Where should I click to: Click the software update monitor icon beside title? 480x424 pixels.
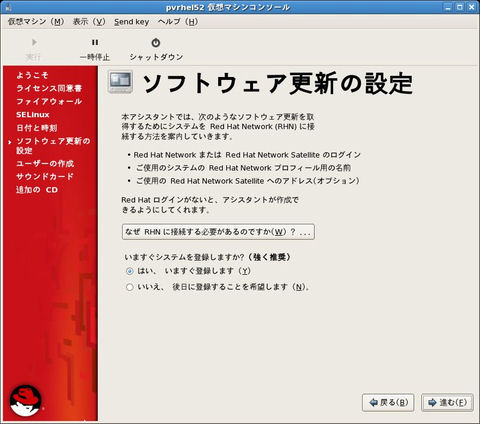pos(120,82)
